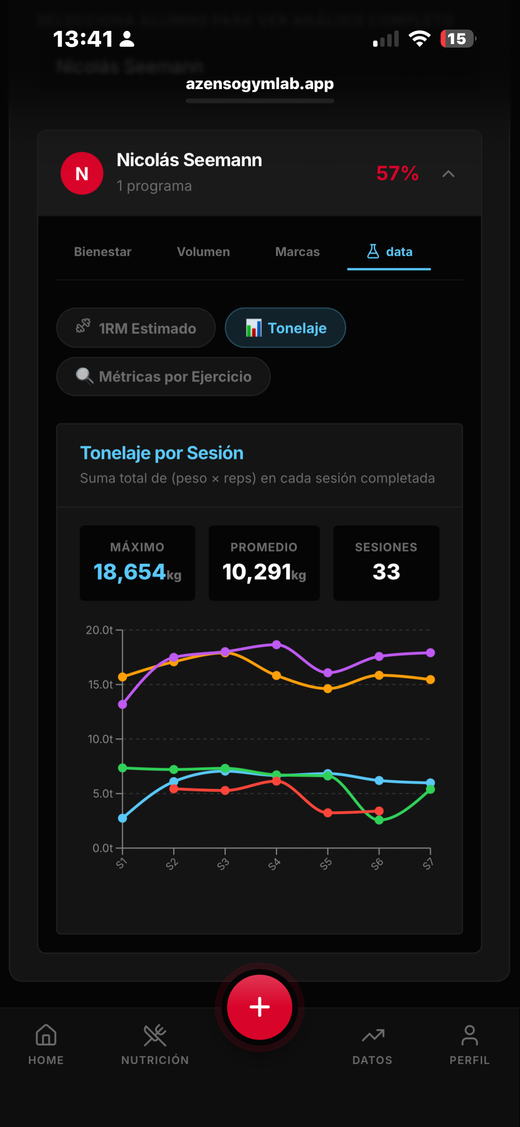Open the Nutrición fork-and-knife icon
520x1127 pixels.
coord(155,1035)
